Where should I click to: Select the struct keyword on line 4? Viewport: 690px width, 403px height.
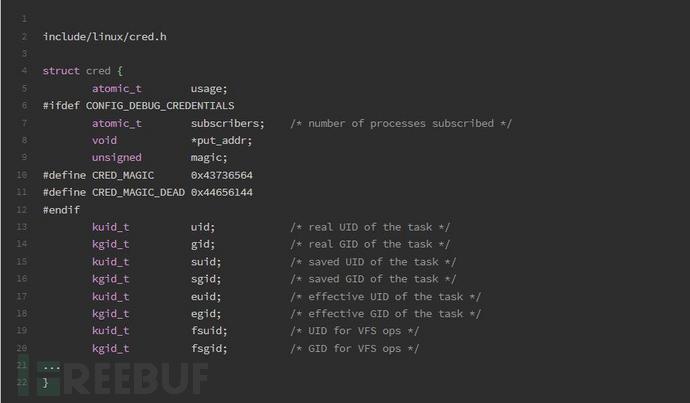click(61, 71)
